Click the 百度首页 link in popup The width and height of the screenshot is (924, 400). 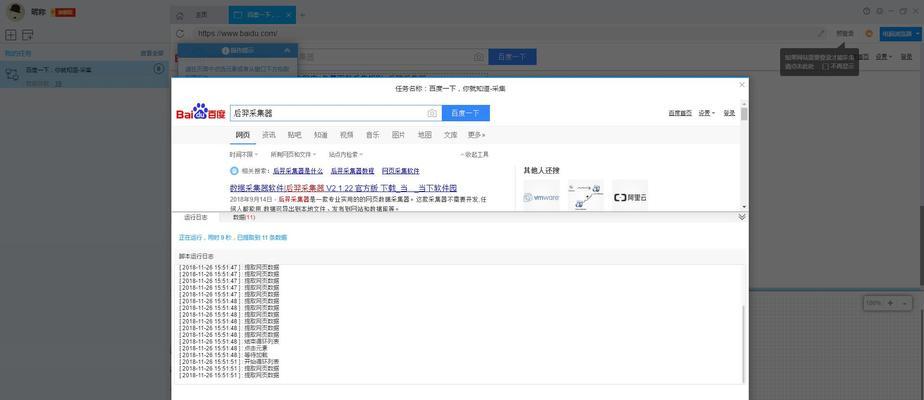680,113
